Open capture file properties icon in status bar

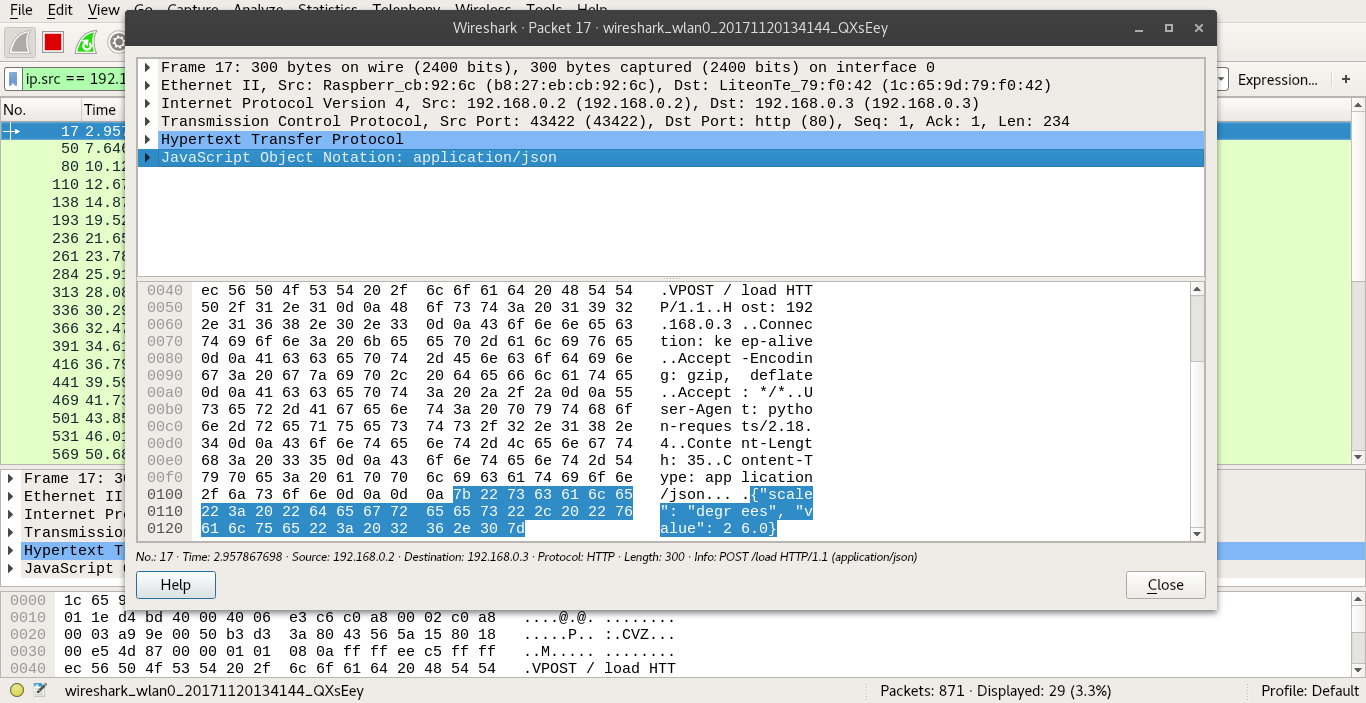pos(40,690)
